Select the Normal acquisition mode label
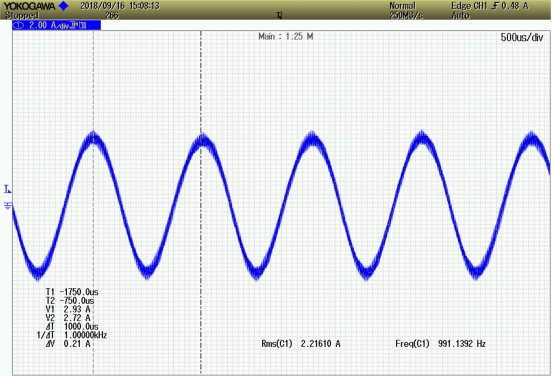This screenshot has height=376, width=552. point(402,6)
